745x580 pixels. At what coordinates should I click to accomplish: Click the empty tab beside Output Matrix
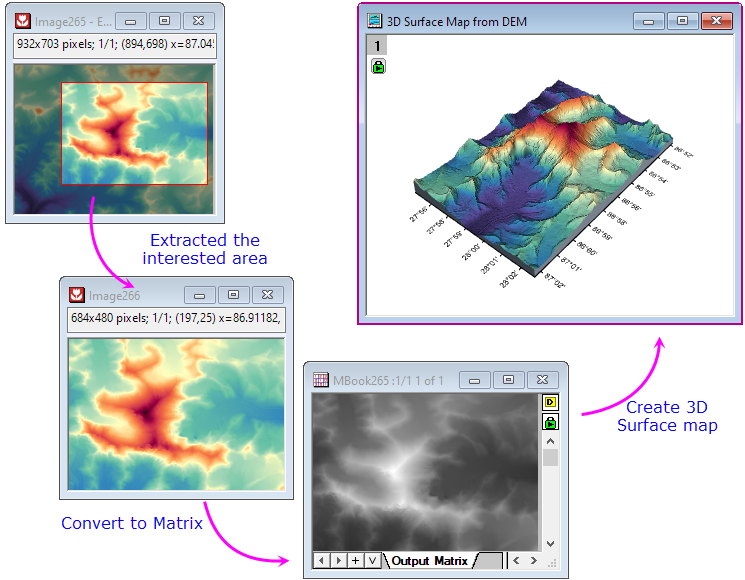tap(489, 561)
